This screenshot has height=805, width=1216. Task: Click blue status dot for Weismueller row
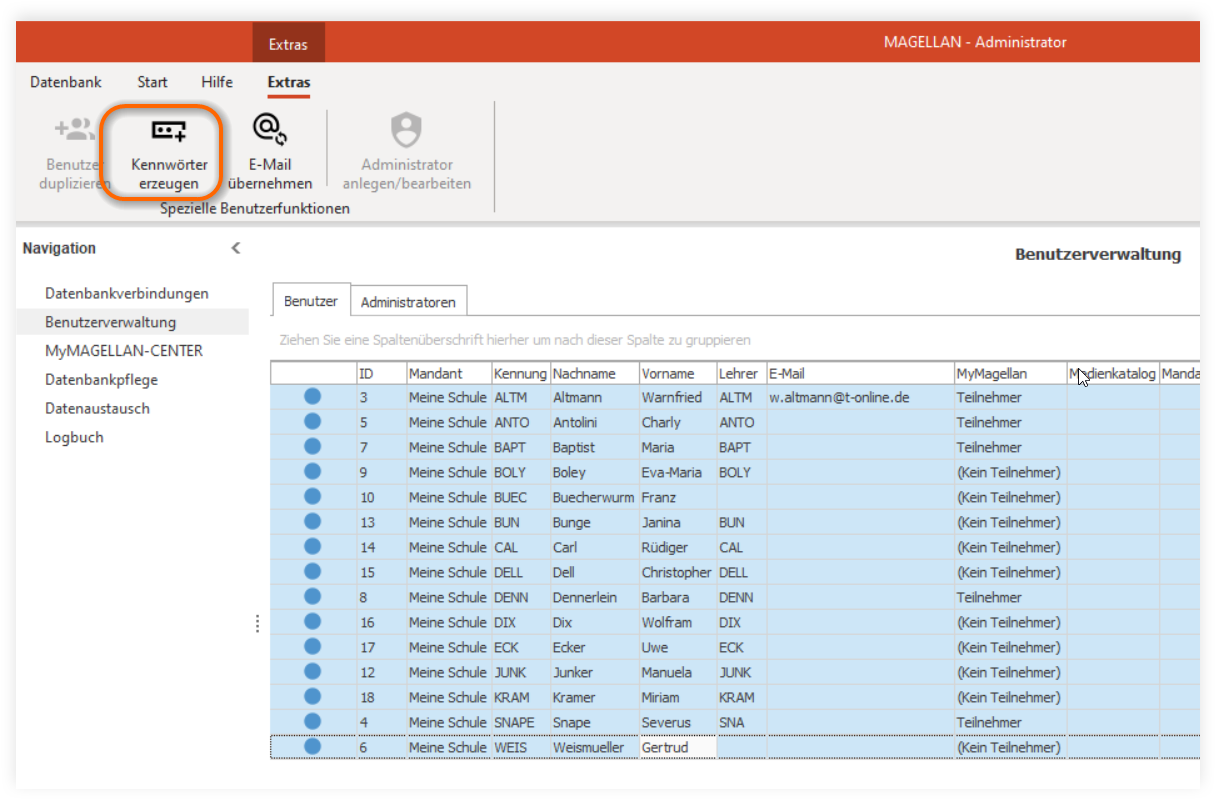coord(312,747)
